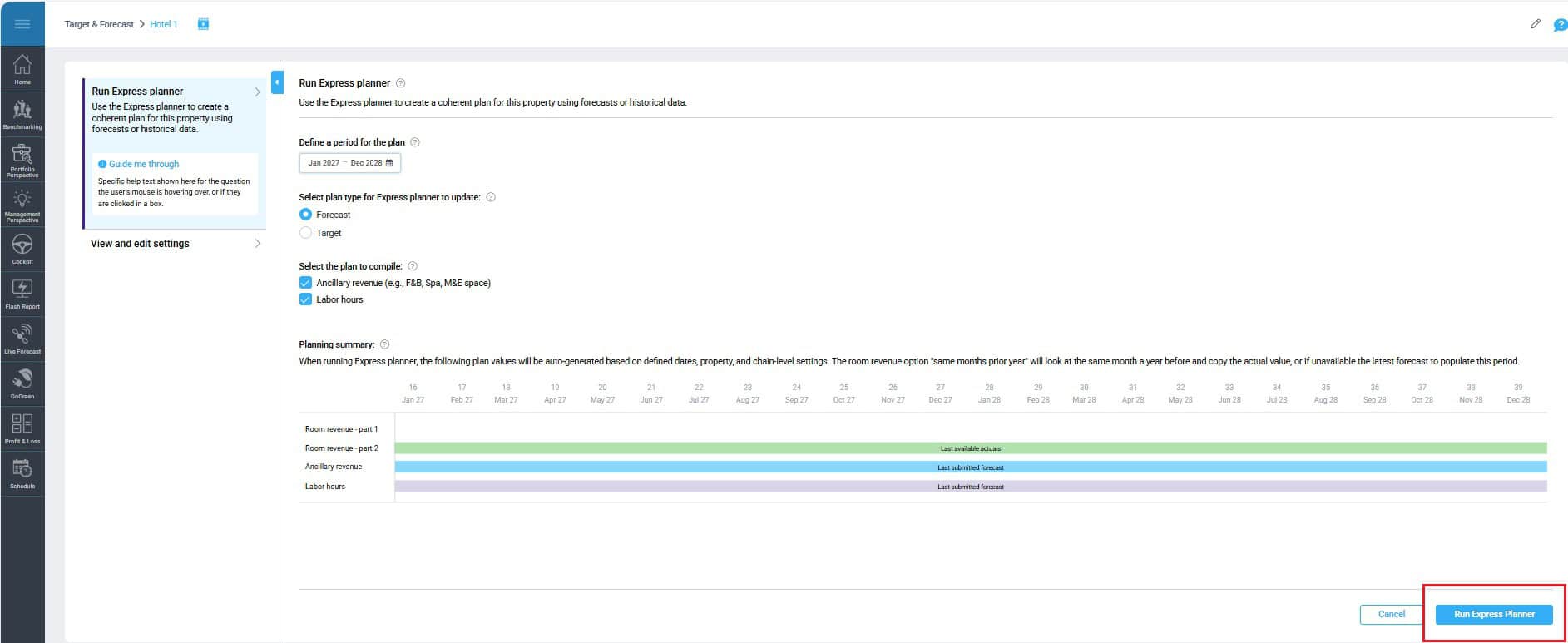The height and width of the screenshot is (643, 1568).
Task: Open the GoGreen sidebar icon
Action: [x=22, y=383]
